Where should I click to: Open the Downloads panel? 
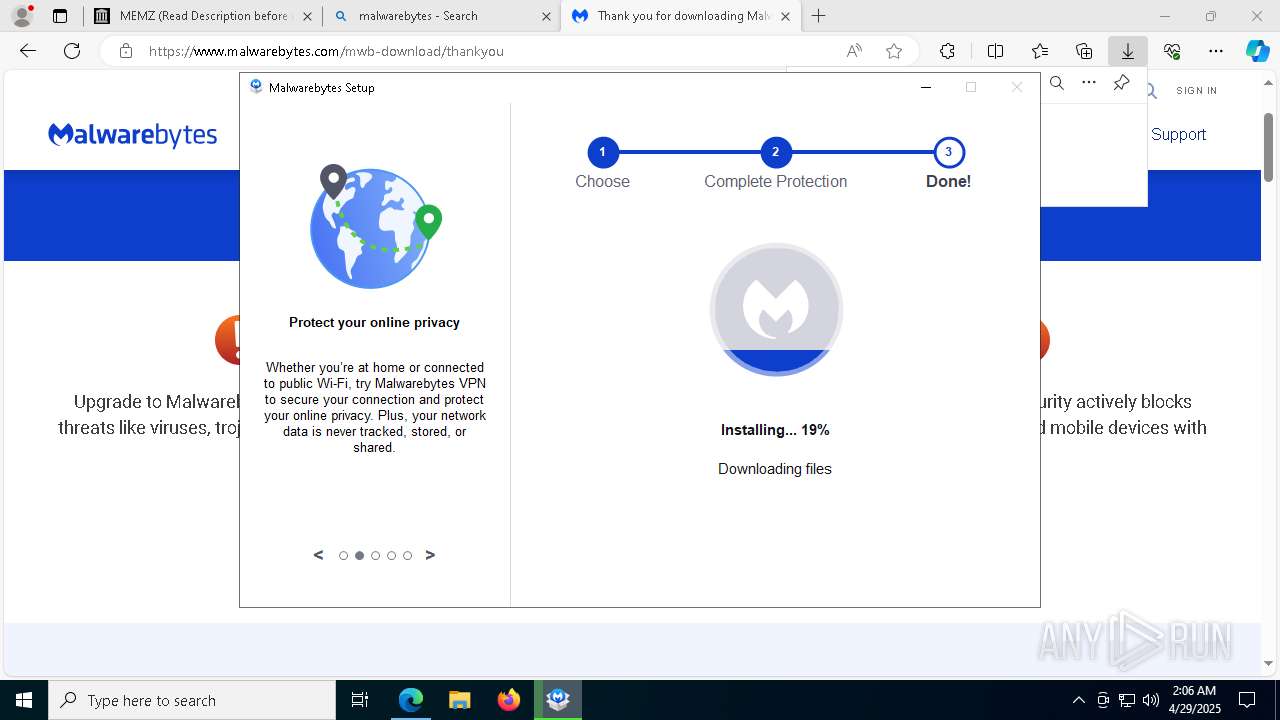coord(1127,51)
